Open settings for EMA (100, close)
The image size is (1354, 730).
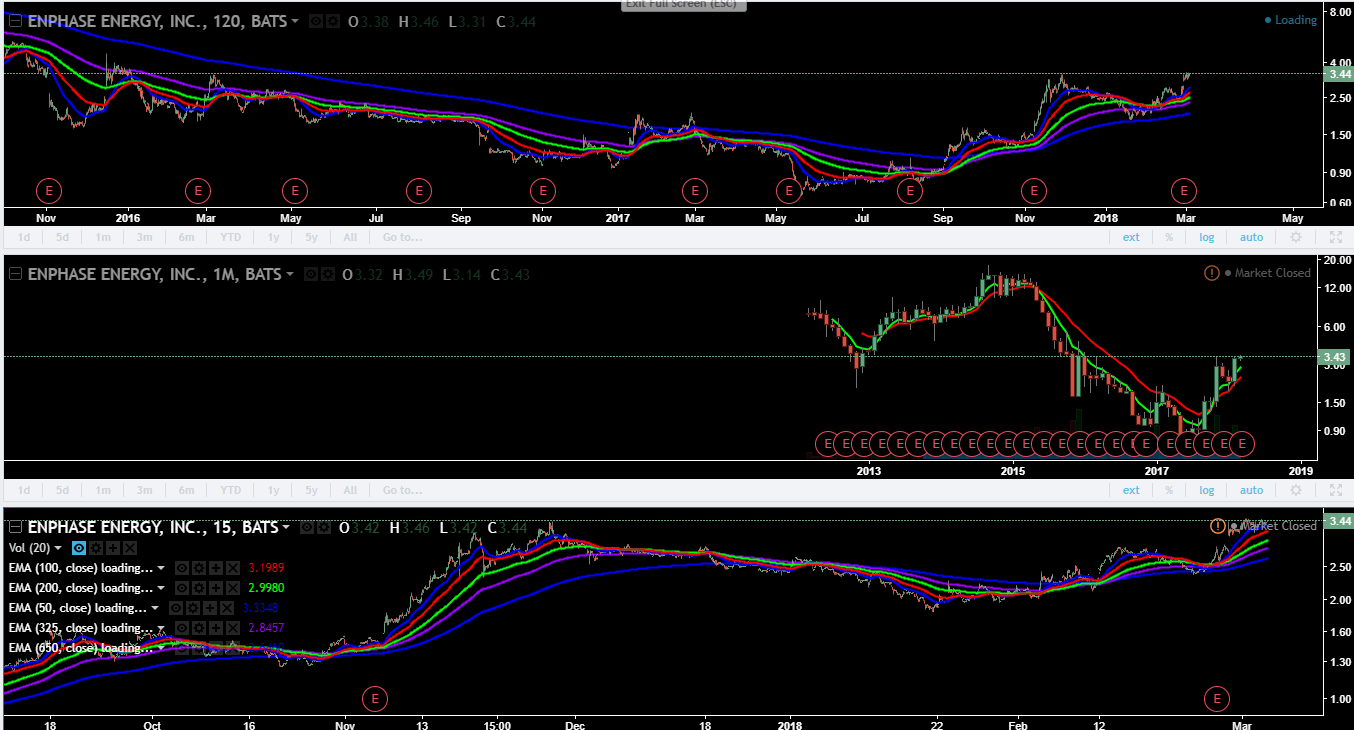199,568
